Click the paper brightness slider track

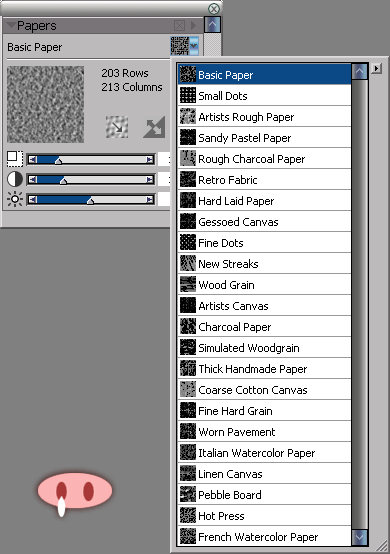91,200
